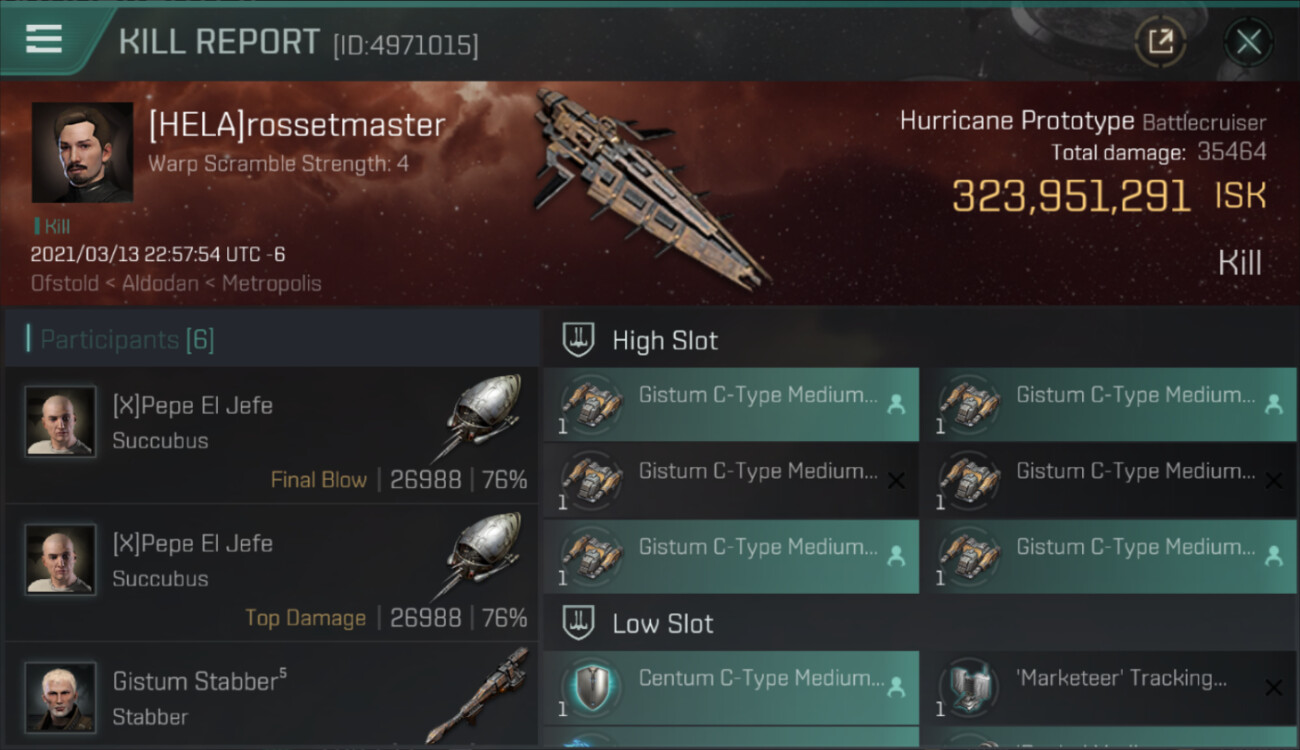Click the High Slot section icon

point(579,340)
